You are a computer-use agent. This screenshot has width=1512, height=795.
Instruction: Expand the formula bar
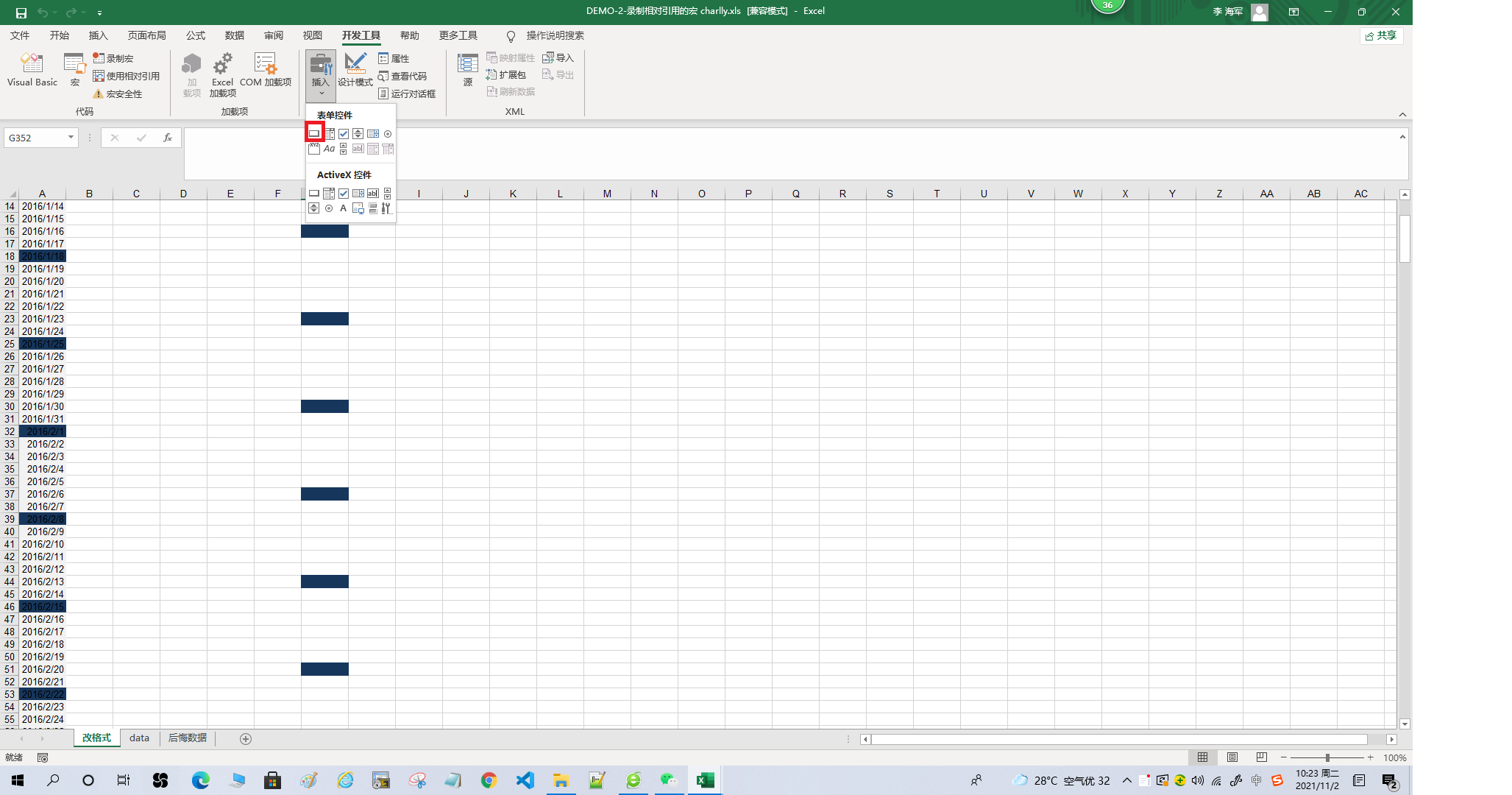click(x=1402, y=137)
